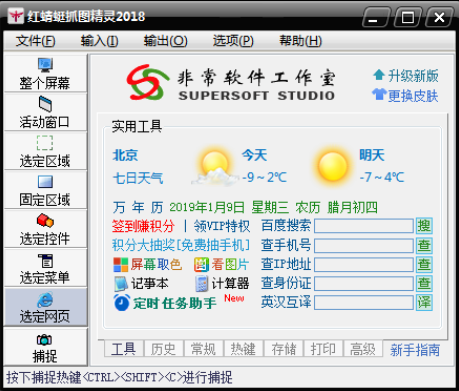
Task: Pick the fixed region (固定区域) capture mode
Action: 45,190
